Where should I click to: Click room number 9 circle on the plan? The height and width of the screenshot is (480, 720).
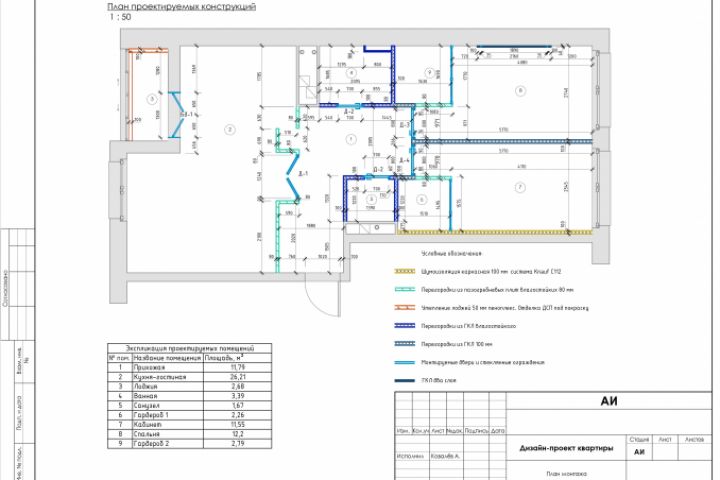(x=429, y=73)
